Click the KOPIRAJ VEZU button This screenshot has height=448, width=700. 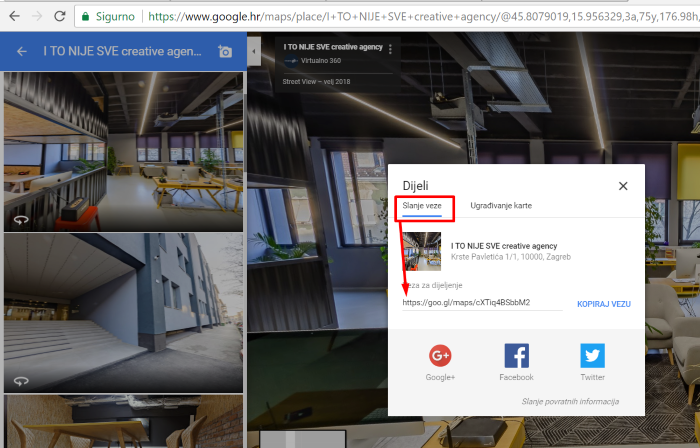[603, 303]
